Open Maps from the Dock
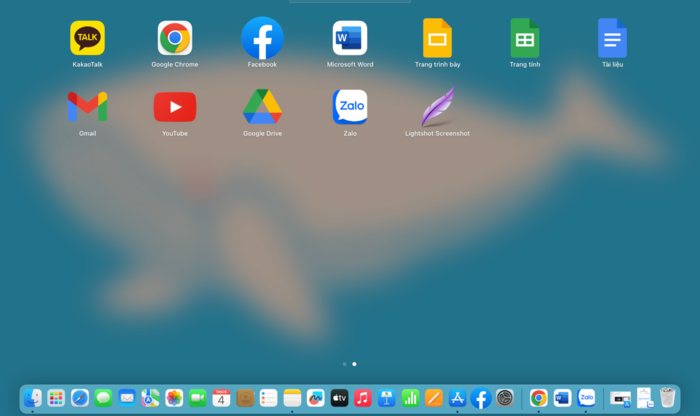Screen dimensions: 700x416 [150, 398]
